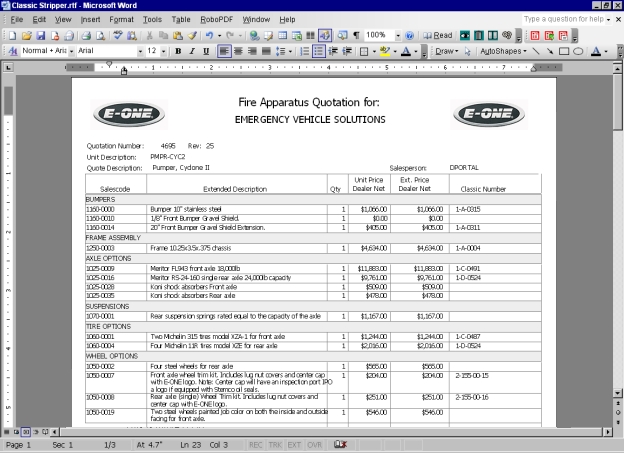Choose the Select Objects pointer

pos(468,51)
